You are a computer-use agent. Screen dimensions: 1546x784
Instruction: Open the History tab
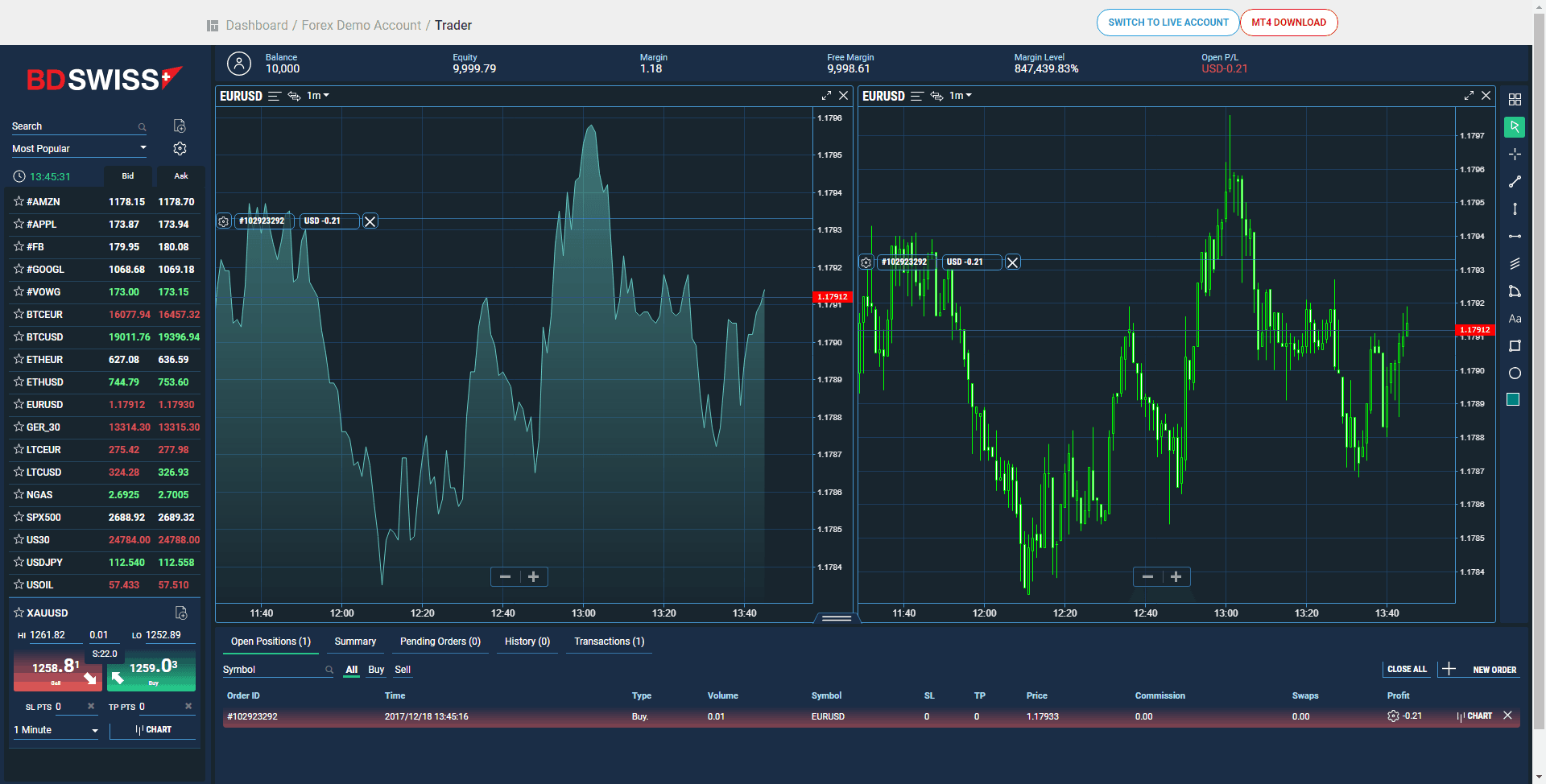coord(527,642)
